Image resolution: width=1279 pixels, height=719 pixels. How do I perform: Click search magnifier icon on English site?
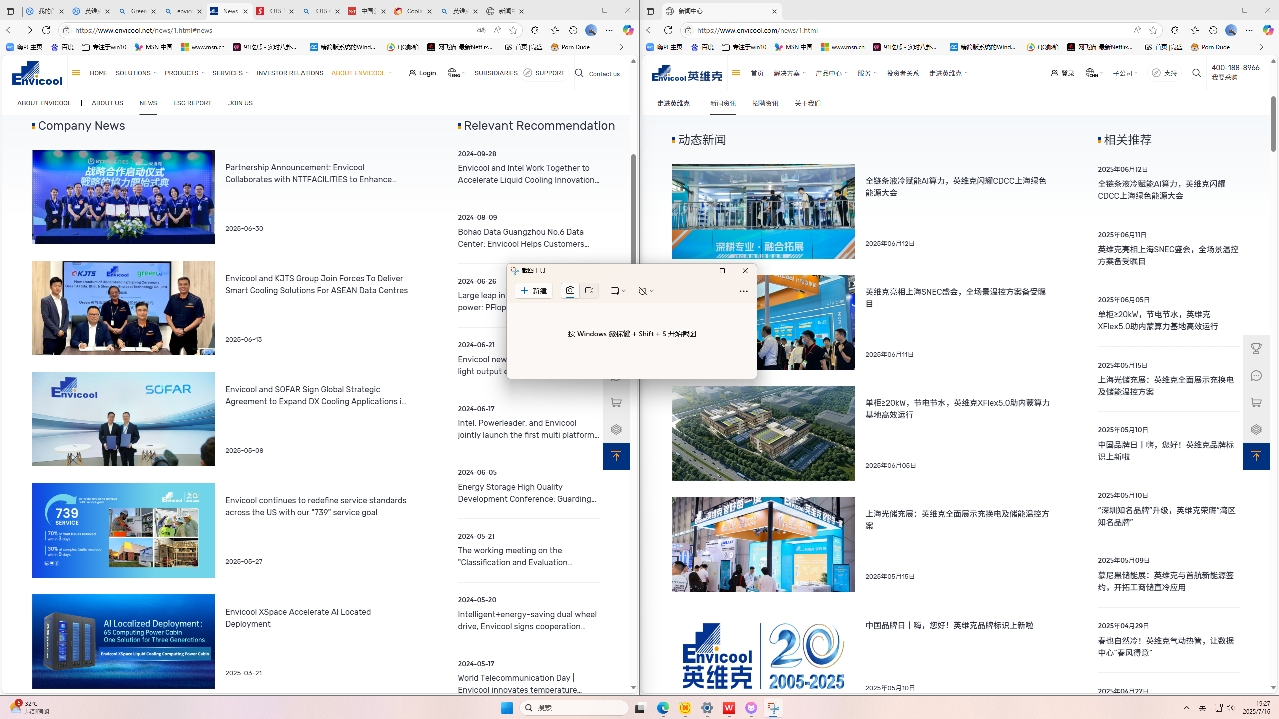579,73
